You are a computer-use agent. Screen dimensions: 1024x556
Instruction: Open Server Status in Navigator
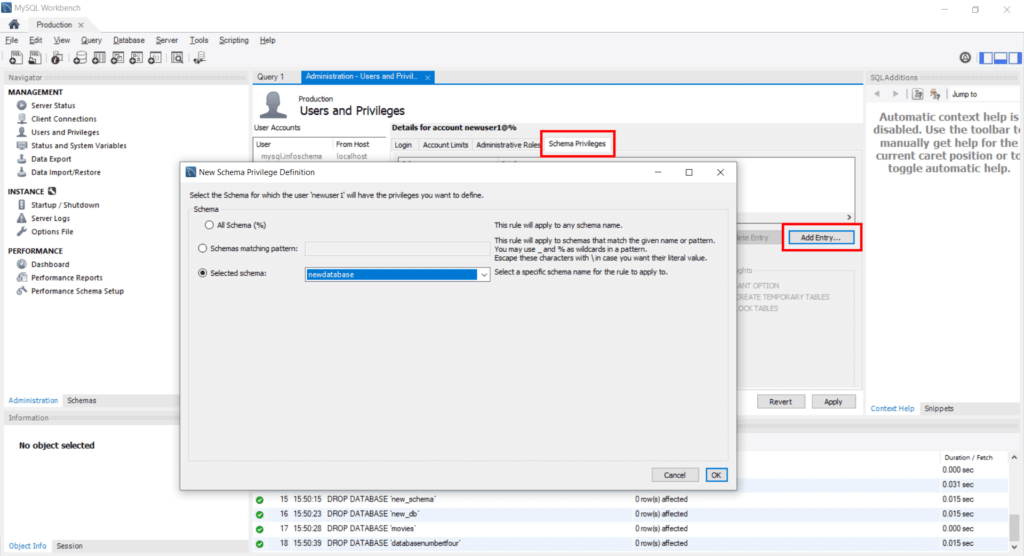(x=53, y=105)
